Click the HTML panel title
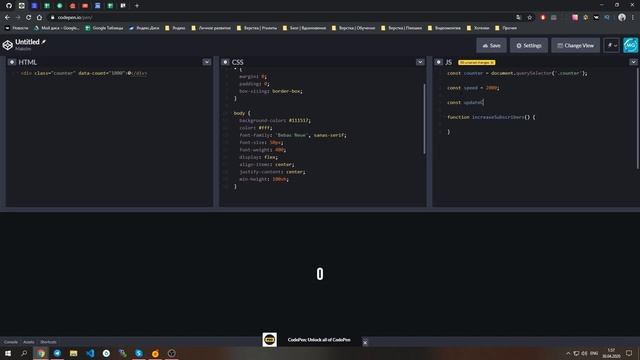 27,62
